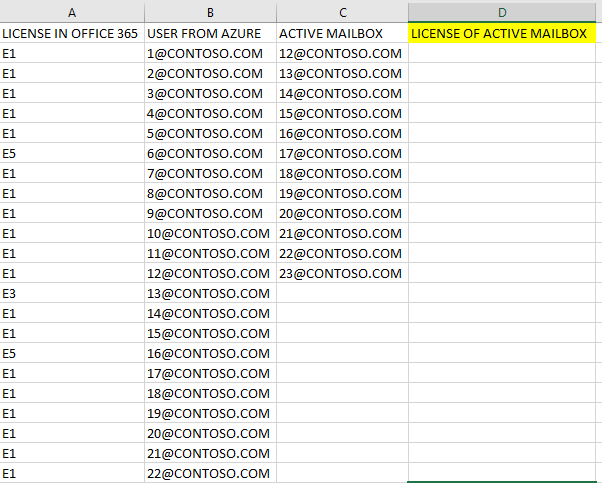Select cell 5@CONTOSO.COM
Screen dimensions: 602x483
point(210,133)
